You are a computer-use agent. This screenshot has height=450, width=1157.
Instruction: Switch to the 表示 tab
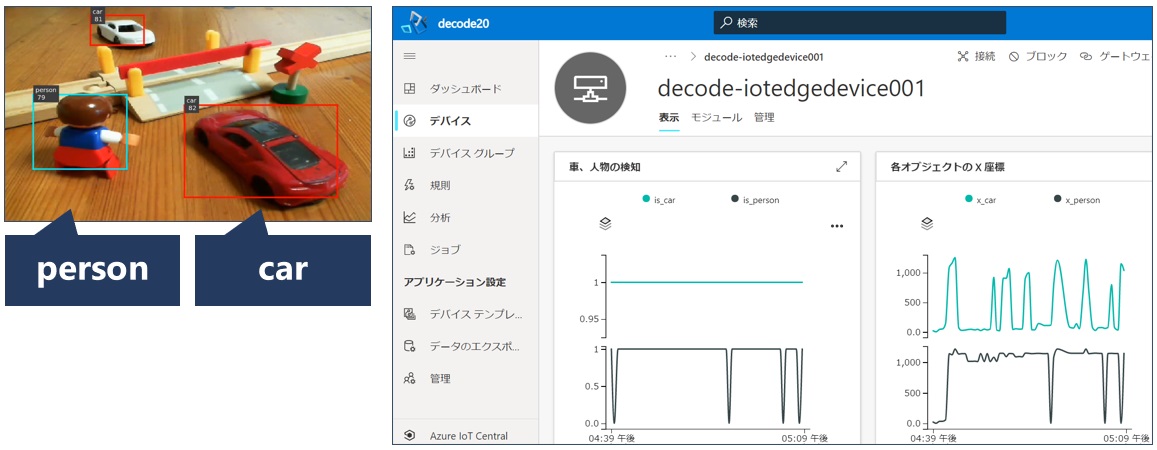tap(669, 117)
